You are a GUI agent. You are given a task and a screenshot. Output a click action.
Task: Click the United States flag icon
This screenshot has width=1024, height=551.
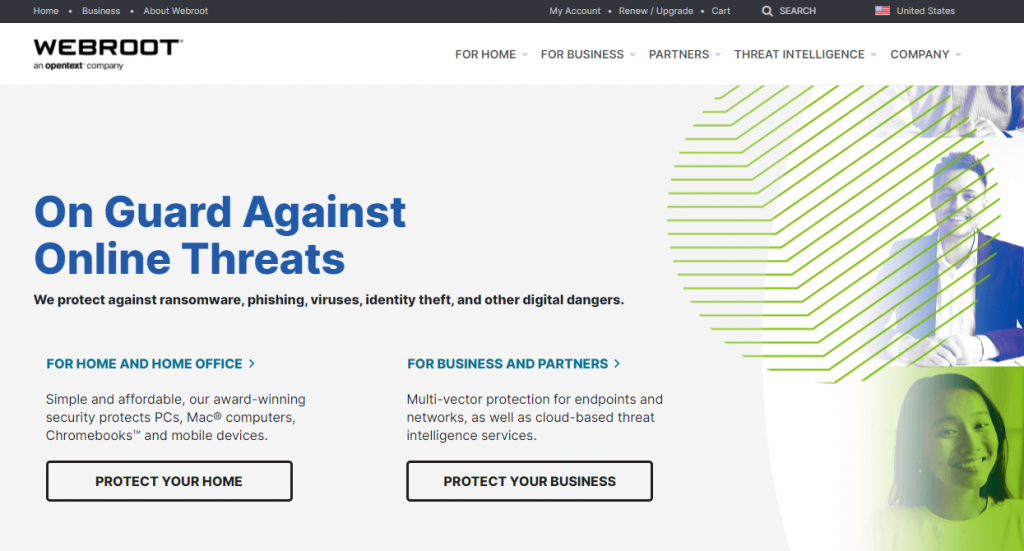point(882,10)
